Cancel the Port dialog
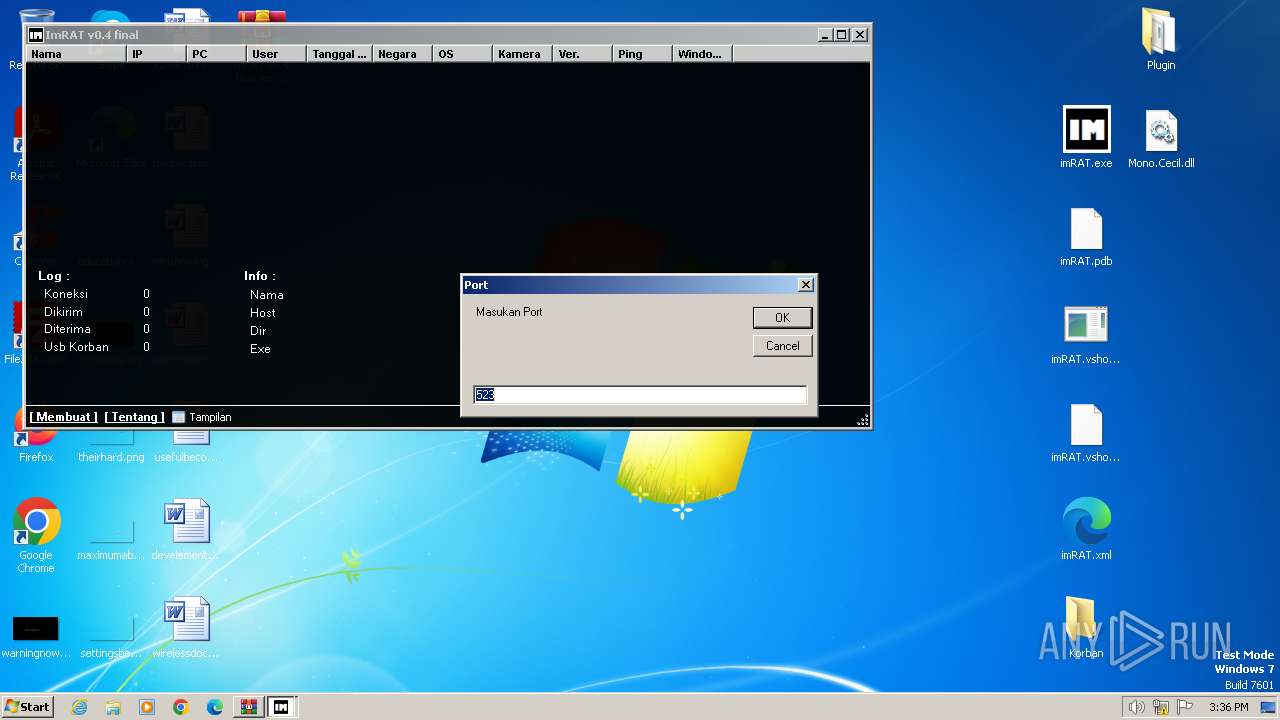This screenshot has height=720, width=1280. pyautogui.click(x=782, y=345)
